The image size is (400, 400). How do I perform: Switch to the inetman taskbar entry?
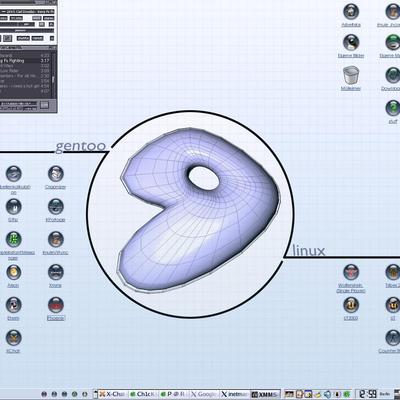[235, 394]
